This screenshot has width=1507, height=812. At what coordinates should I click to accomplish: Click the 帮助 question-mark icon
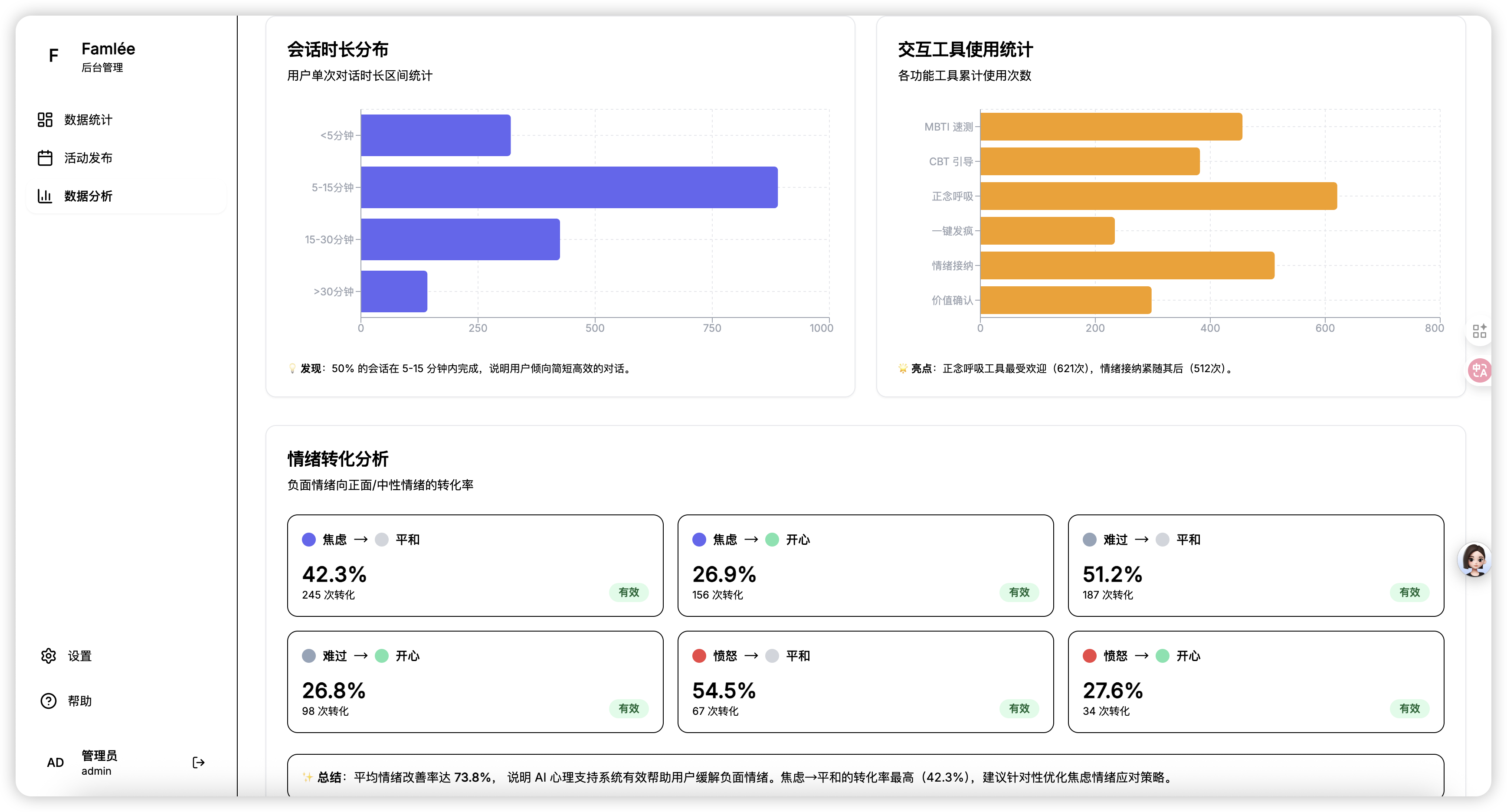[48, 700]
